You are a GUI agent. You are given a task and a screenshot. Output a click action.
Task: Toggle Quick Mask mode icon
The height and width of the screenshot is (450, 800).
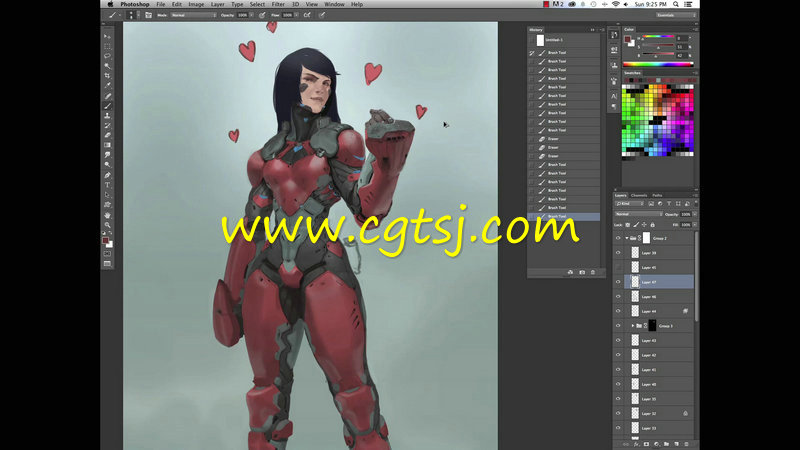click(107, 254)
